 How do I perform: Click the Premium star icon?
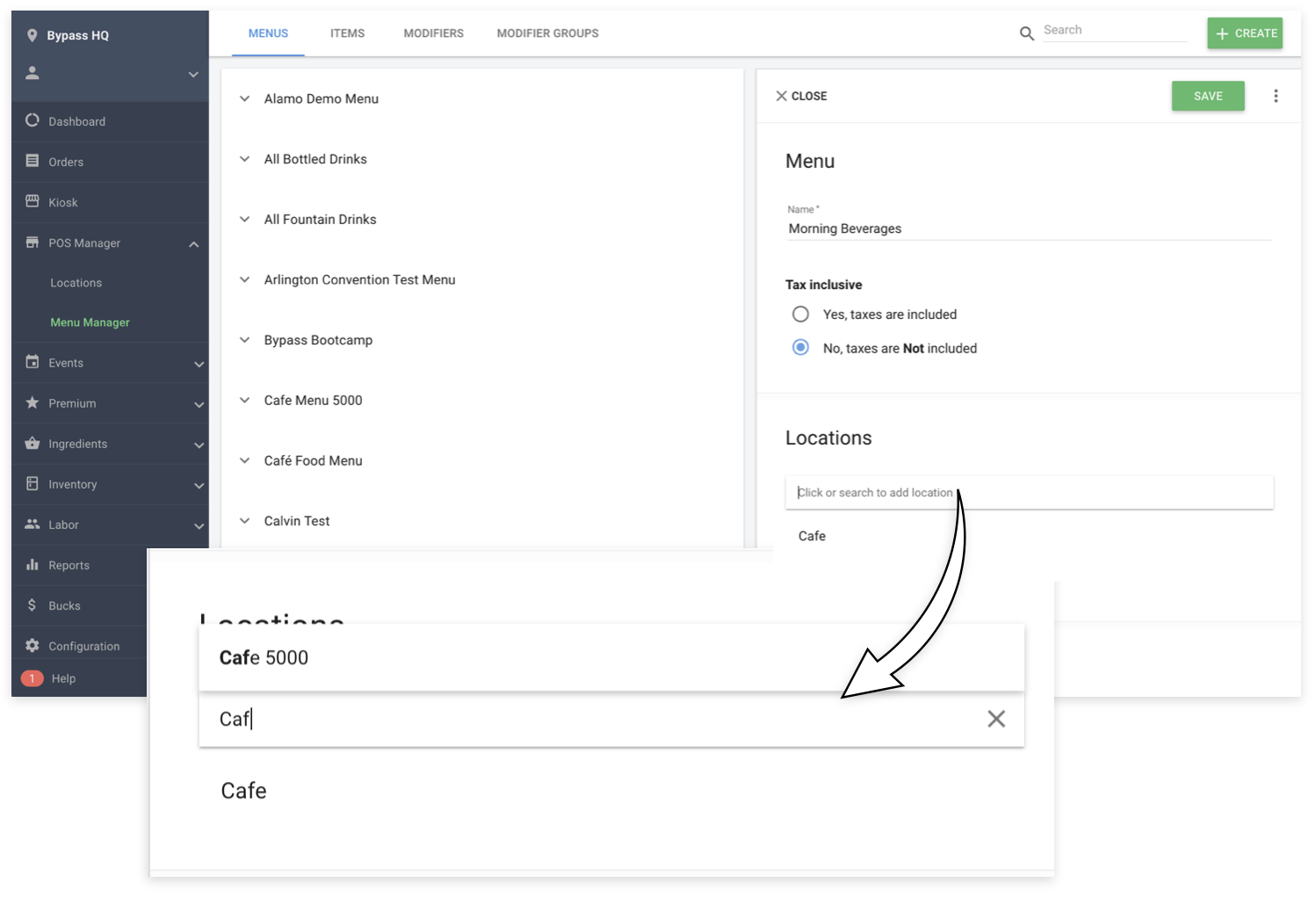[x=33, y=402]
